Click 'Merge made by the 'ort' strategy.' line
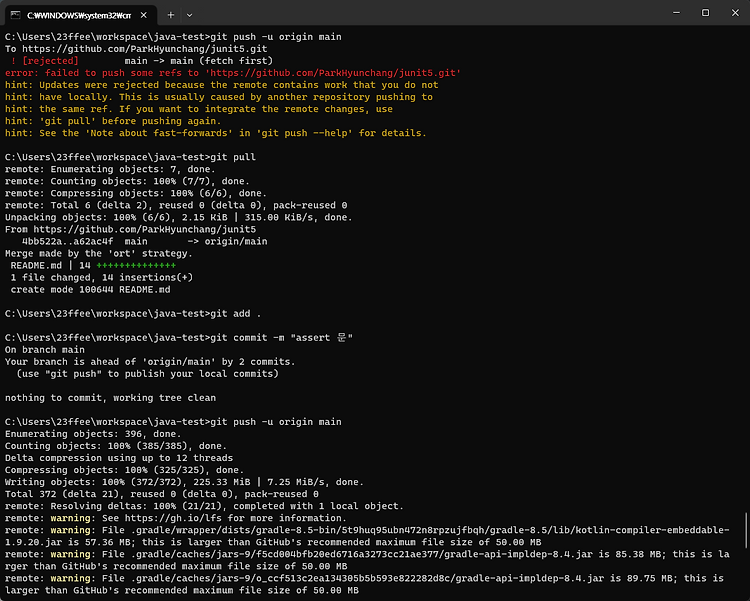Screen dimensions: 750x601 click(99, 253)
